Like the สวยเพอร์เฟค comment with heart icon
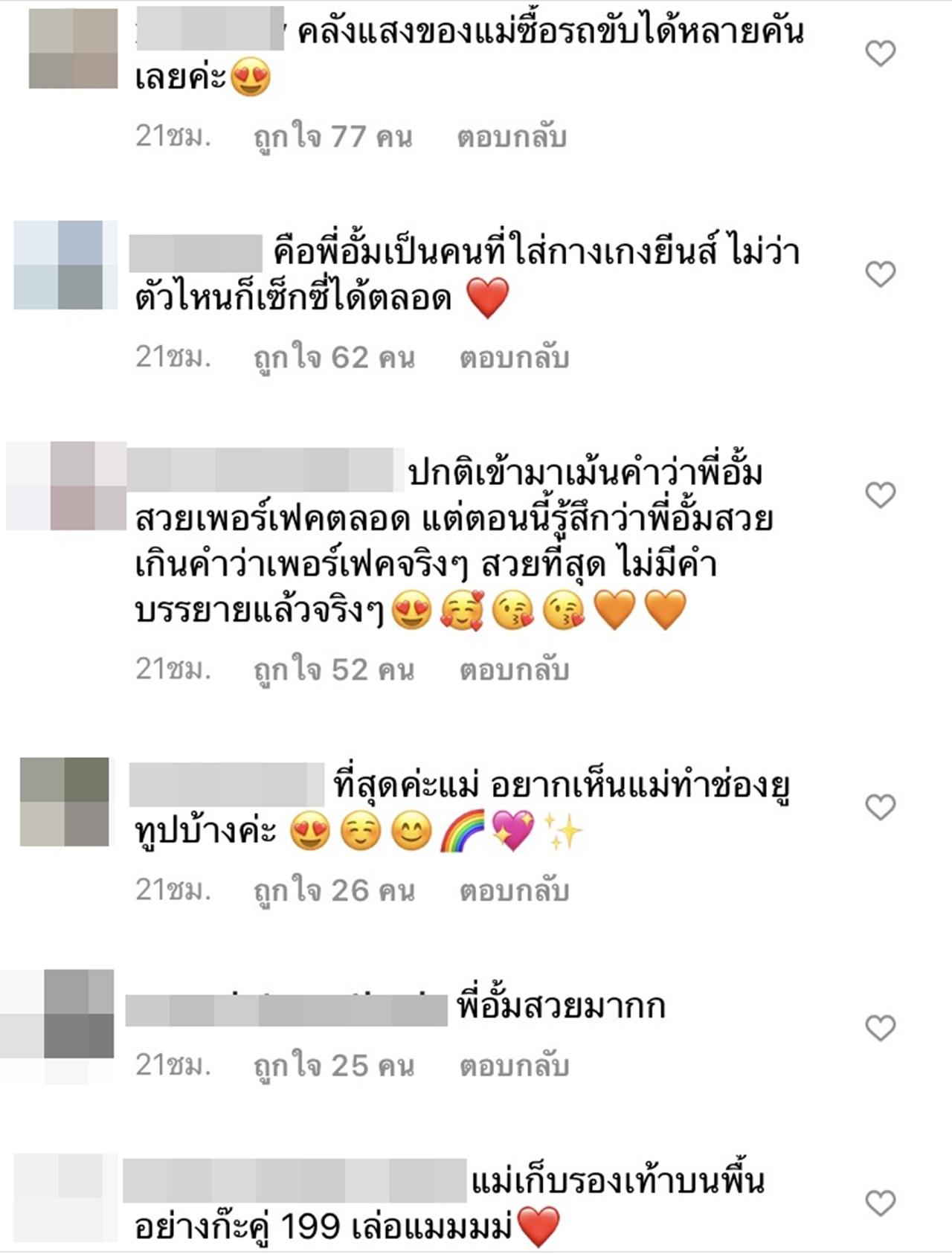952x1254 pixels. click(881, 495)
